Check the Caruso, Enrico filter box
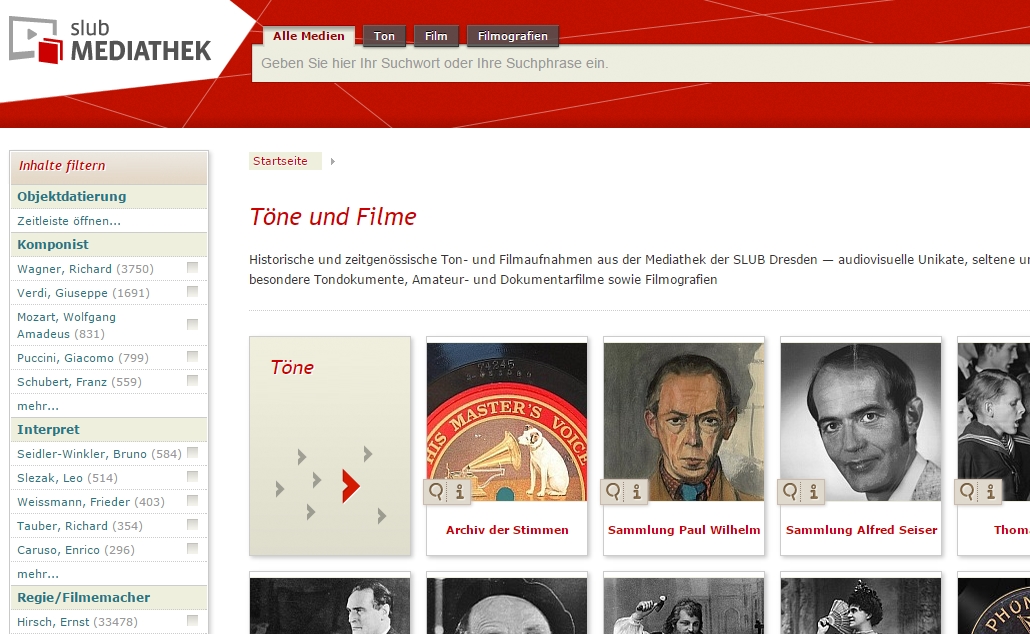The image size is (1030, 634). (192, 549)
